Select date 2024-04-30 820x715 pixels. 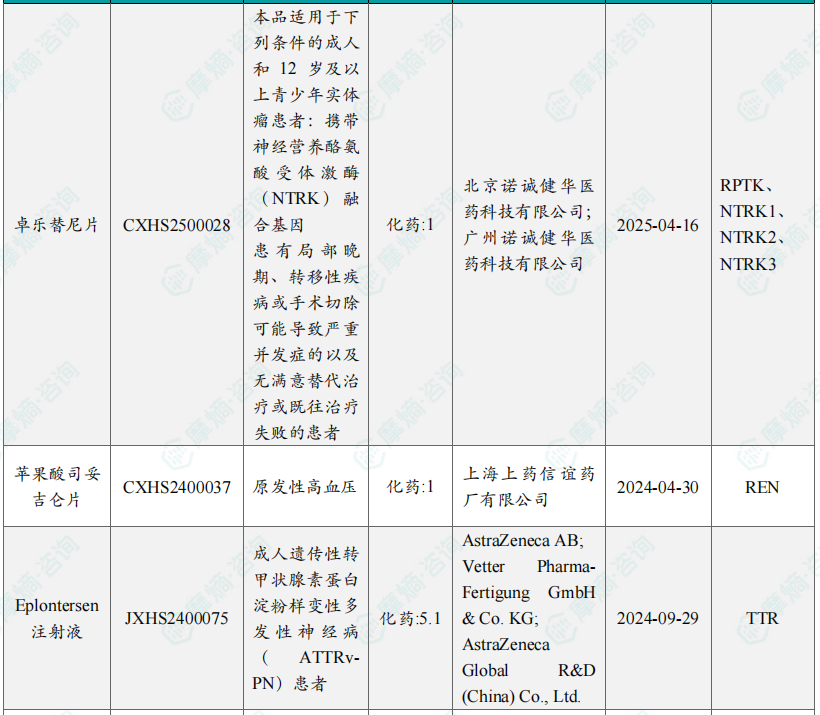pos(658,487)
